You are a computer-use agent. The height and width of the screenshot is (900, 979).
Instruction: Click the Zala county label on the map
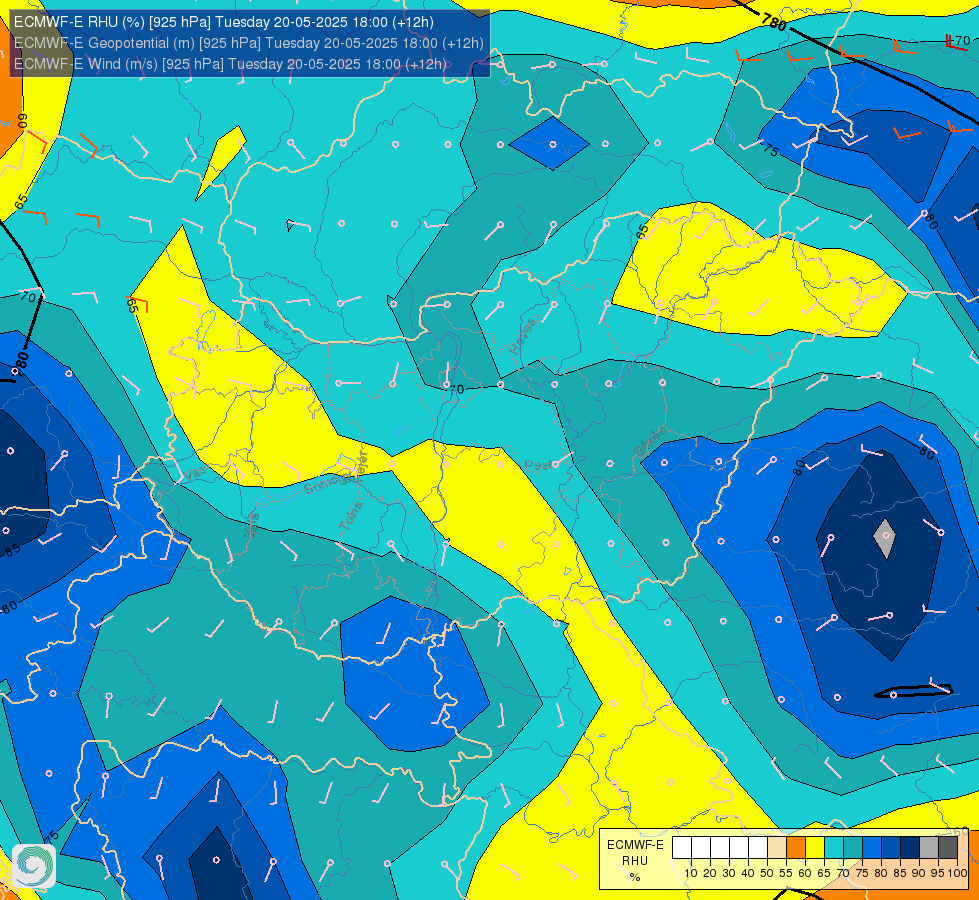tap(251, 525)
